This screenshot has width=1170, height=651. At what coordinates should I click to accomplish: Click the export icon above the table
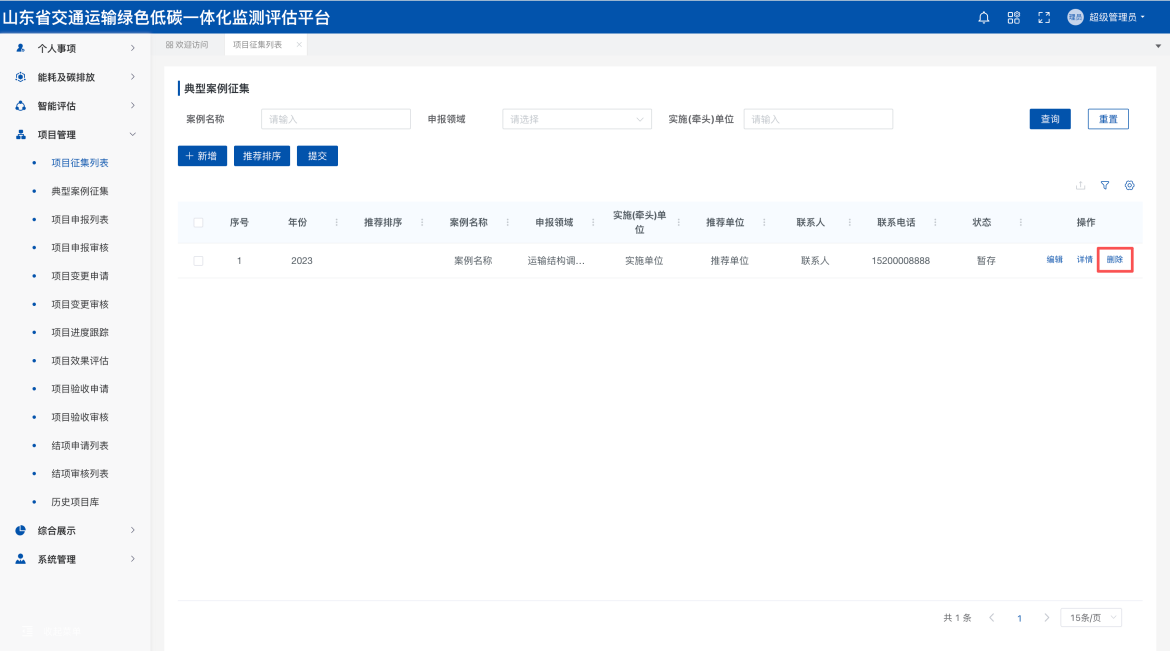tap(1080, 185)
